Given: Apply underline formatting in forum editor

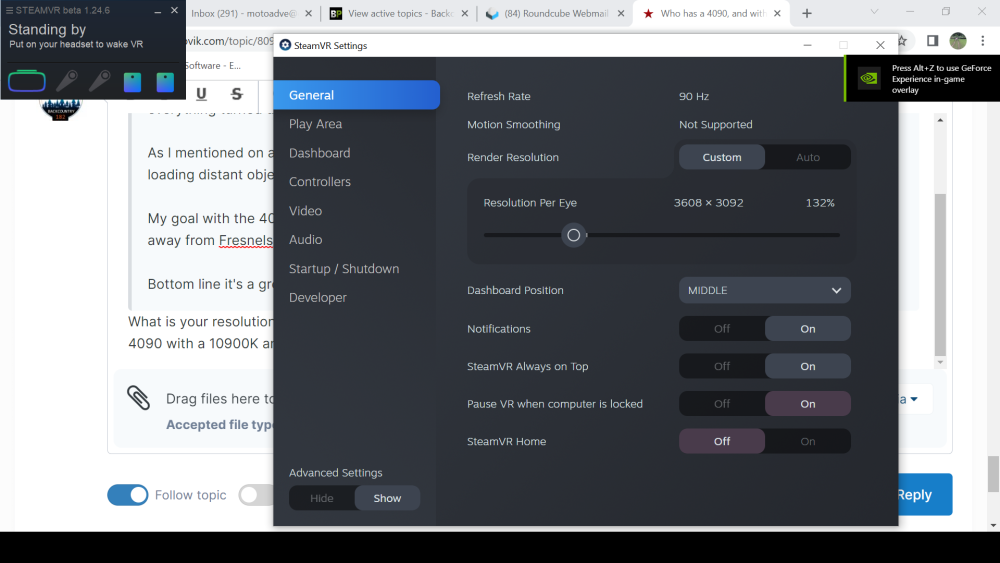Looking at the screenshot, I should [x=201, y=94].
